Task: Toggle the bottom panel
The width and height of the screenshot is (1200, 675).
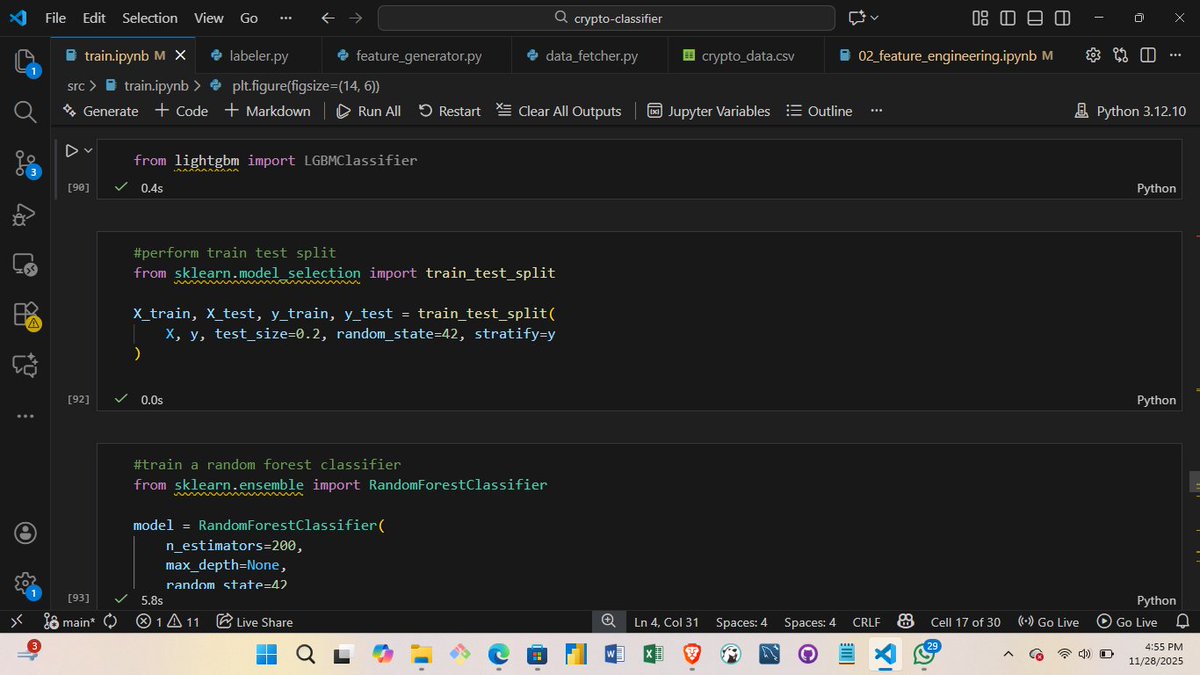Action: 1035,18
